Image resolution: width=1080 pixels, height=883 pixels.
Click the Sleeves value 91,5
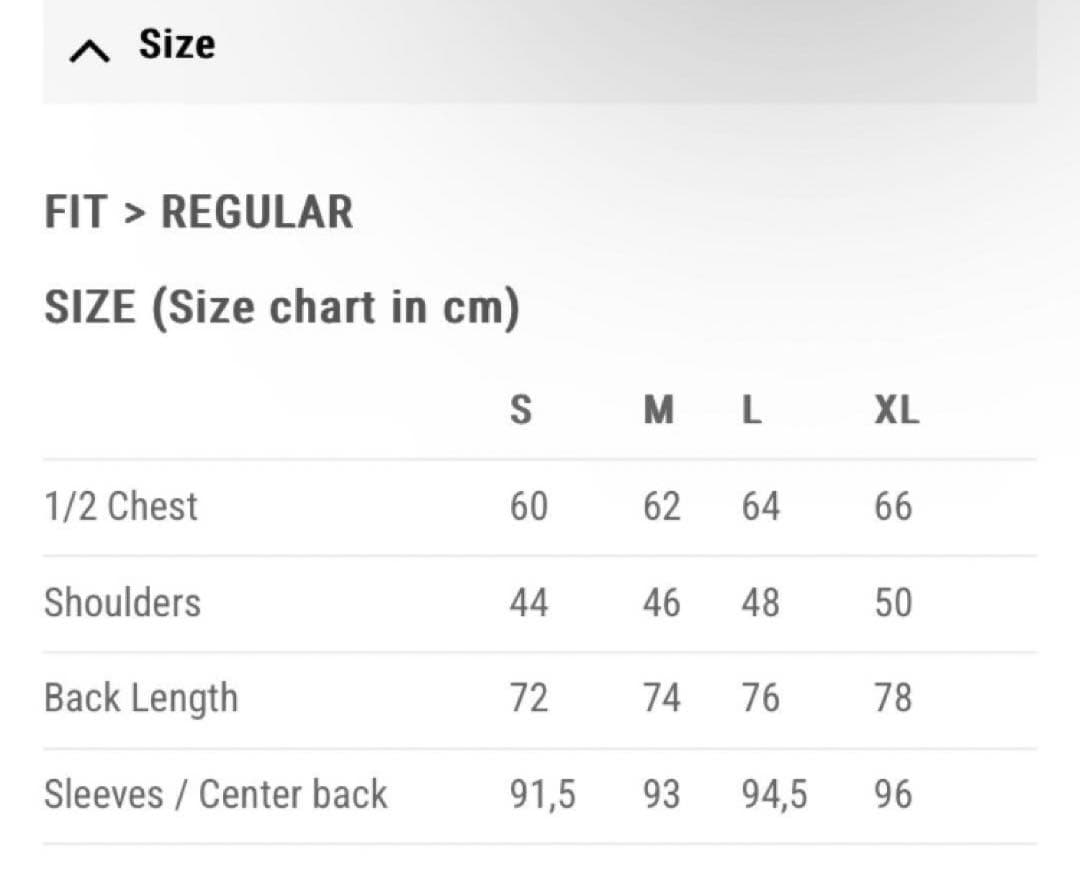tap(543, 794)
